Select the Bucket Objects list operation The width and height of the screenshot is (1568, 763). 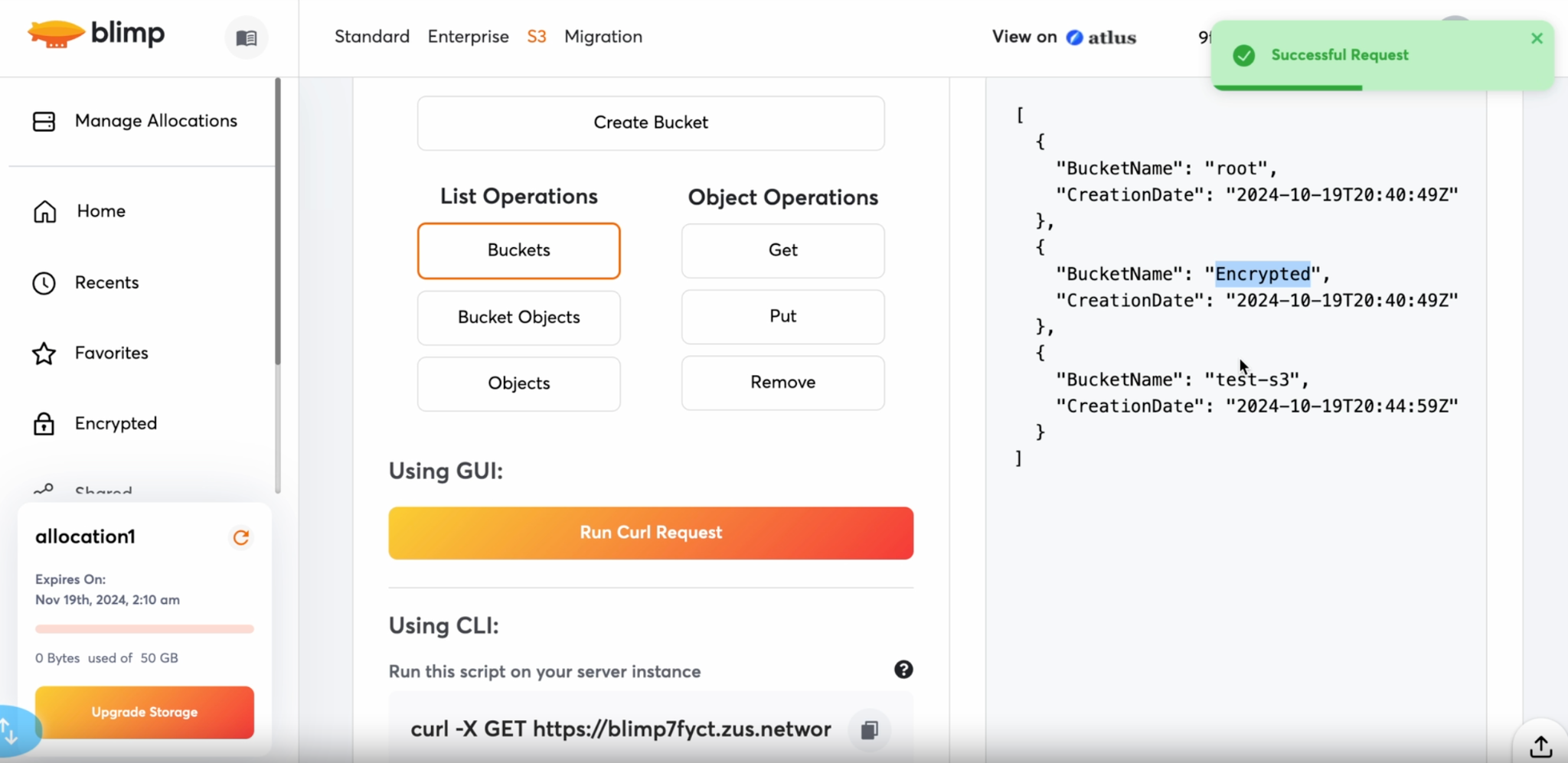(518, 318)
